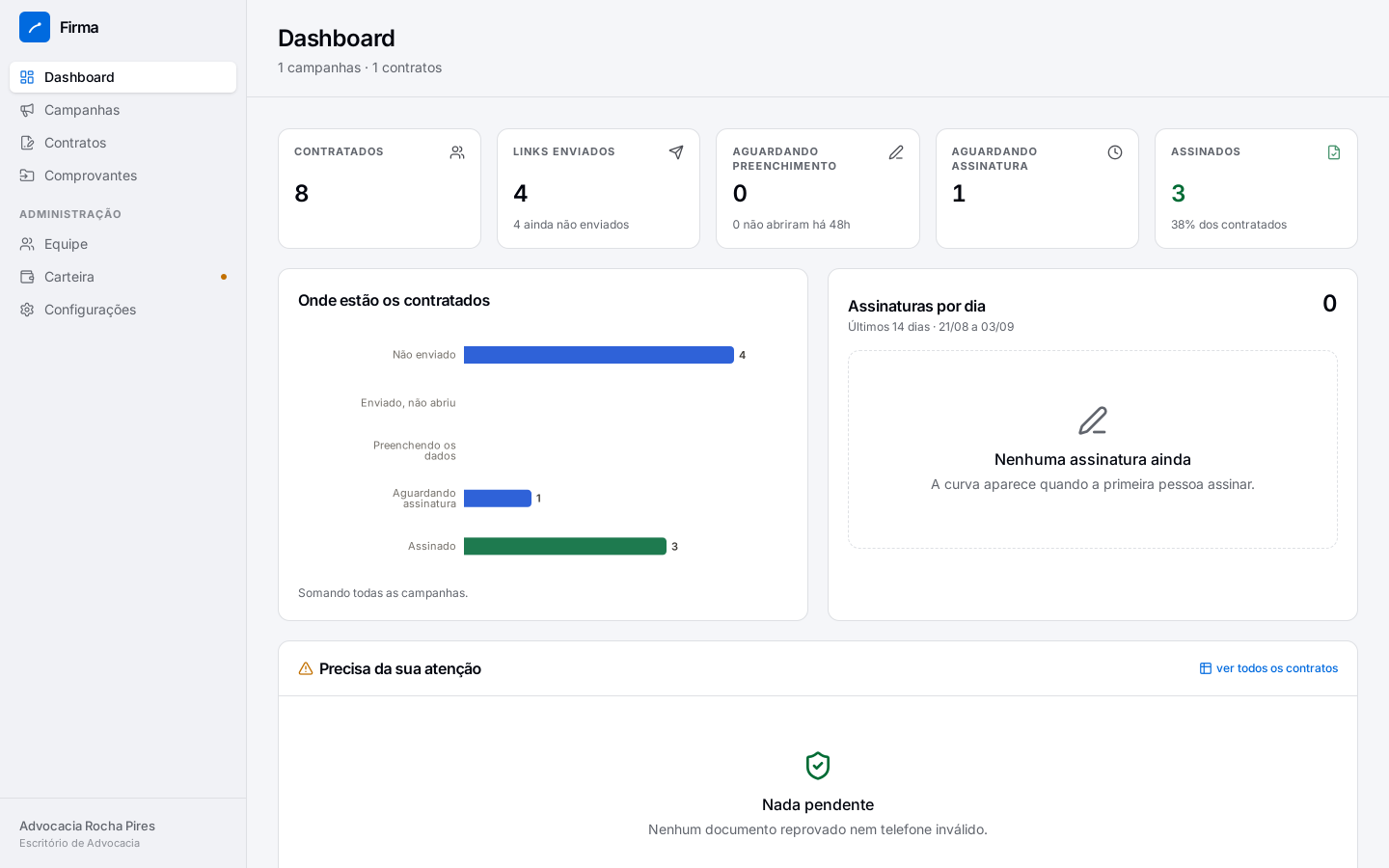
Task: Click 'Nenhum documento reprovado nem telefone inválido.'
Action: [818, 829]
